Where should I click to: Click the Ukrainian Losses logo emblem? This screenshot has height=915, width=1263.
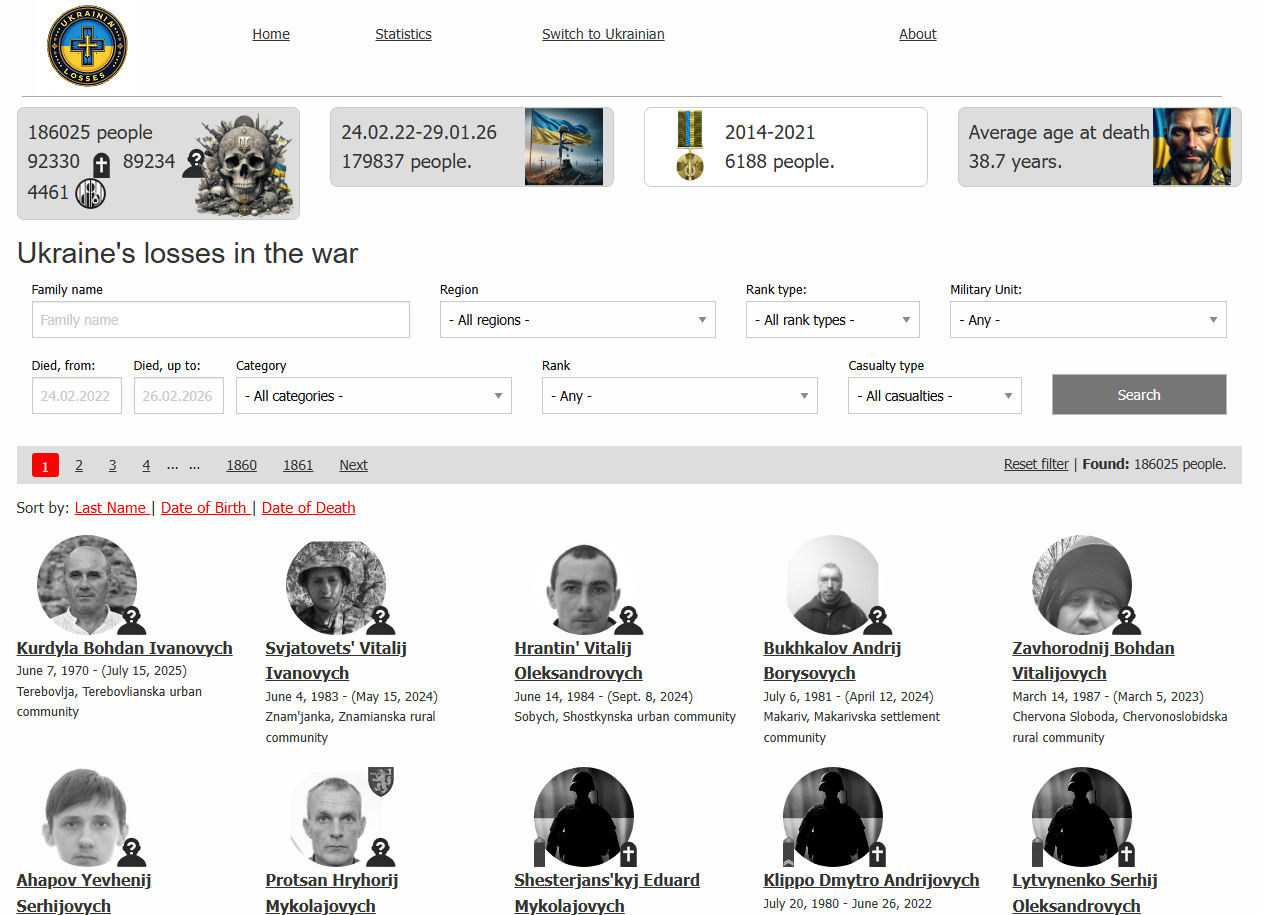pos(87,46)
